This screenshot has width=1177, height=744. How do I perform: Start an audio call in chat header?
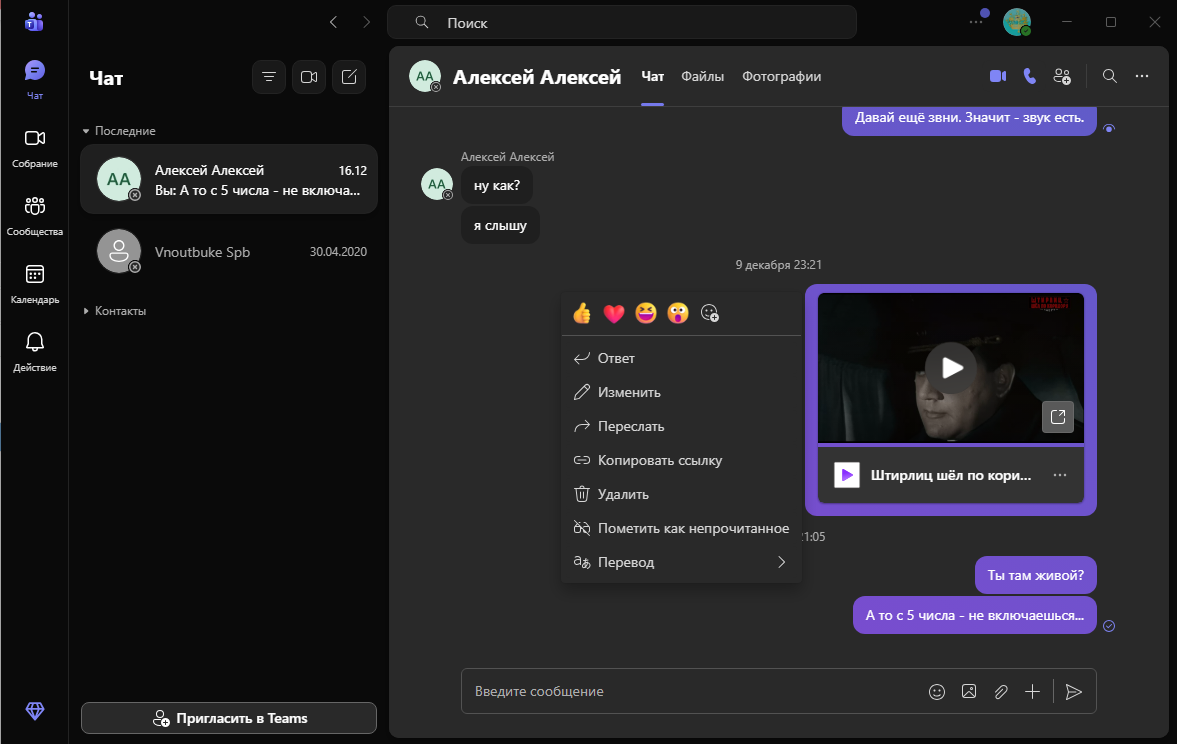(1029, 76)
